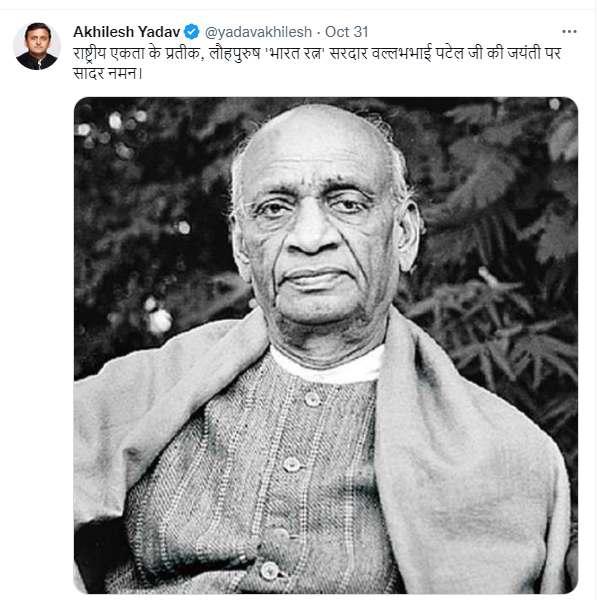
Task: Click 'सरदार वल्लभभाई पटेल' in tweet text
Action: click(396, 53)
